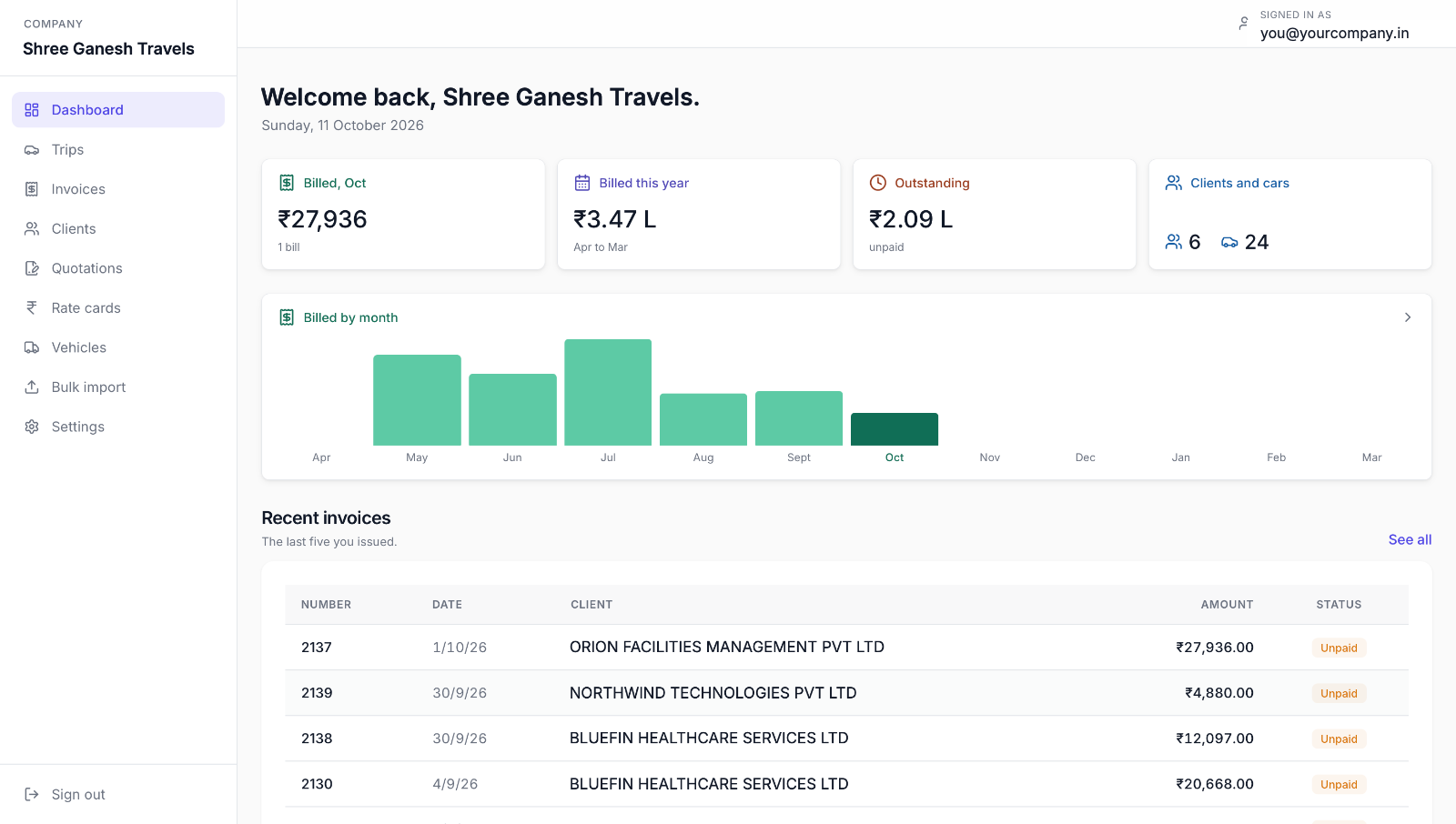Click the Invoices receipt icon in sidebar
The width and height of the screenshot is (1456, 824).
[32, 189]
